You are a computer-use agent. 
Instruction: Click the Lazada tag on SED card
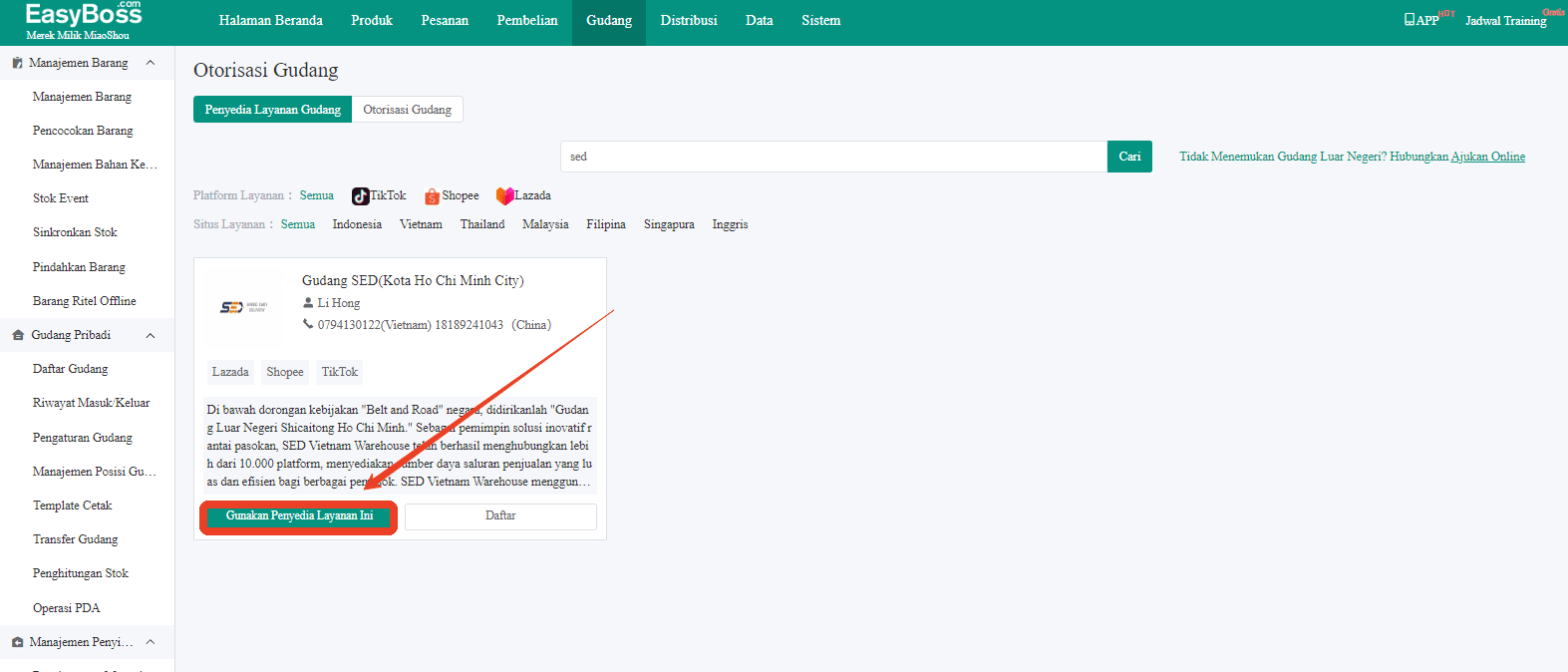coord(230,372)
